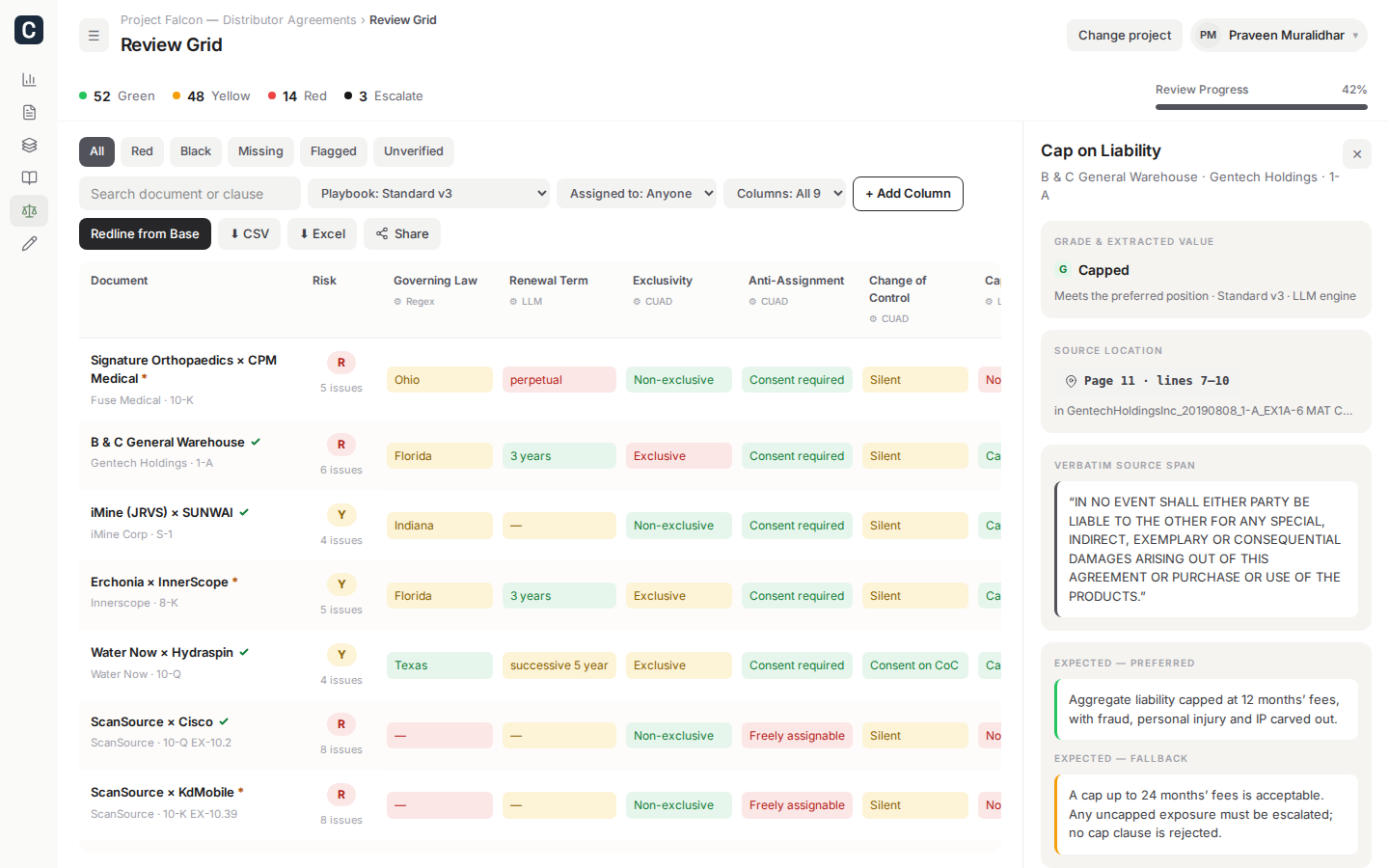Open the bar chart sidebar icon
The image size is (1389, 868).
pyautogui.click(x=29, y=80)
